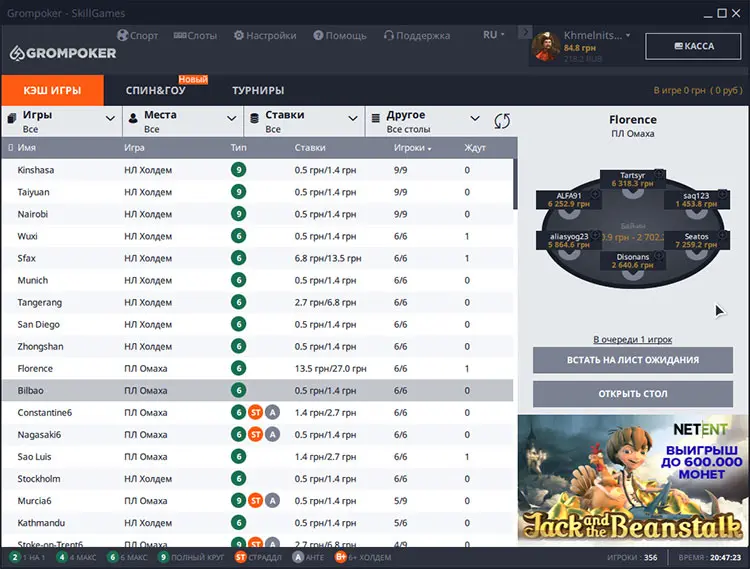Image resolution: width=750 pixels, height=569 pixels.
Task: Sort by Ждут column header
Action: pos(474,148)
